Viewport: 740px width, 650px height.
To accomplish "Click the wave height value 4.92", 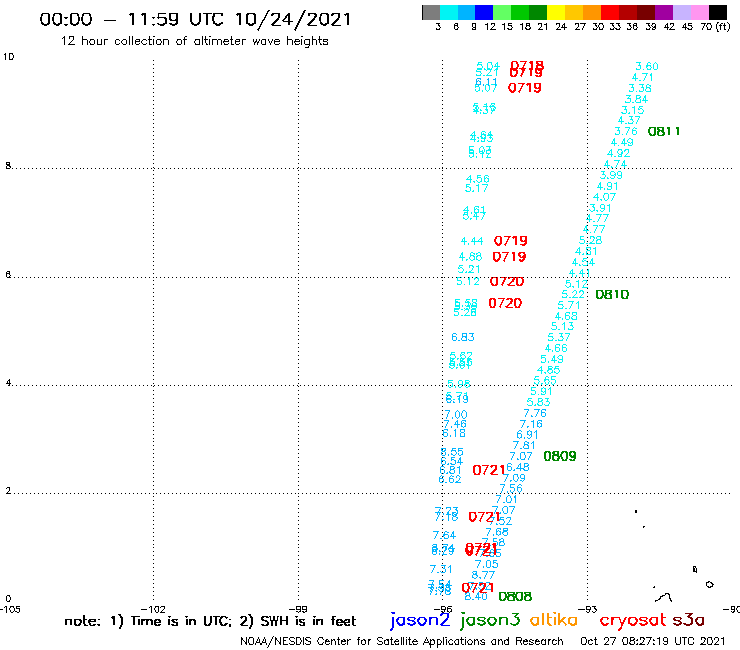I will coord(618,153).
